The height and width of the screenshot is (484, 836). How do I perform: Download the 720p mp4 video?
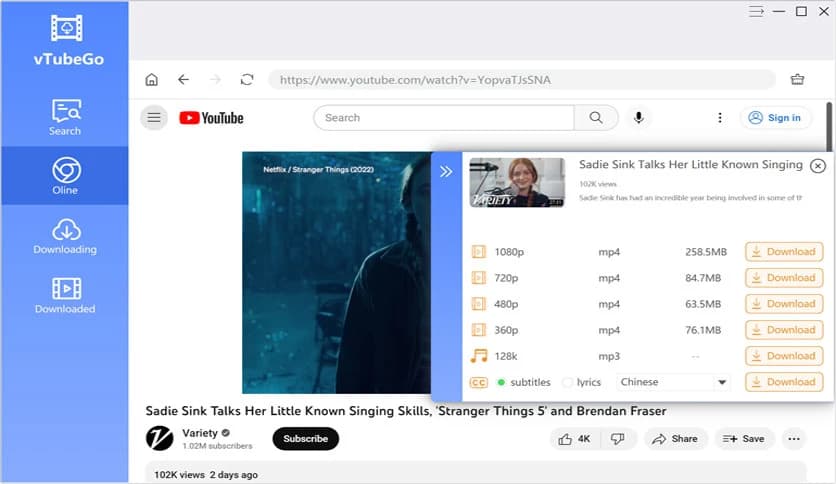[x=784, y=278]
